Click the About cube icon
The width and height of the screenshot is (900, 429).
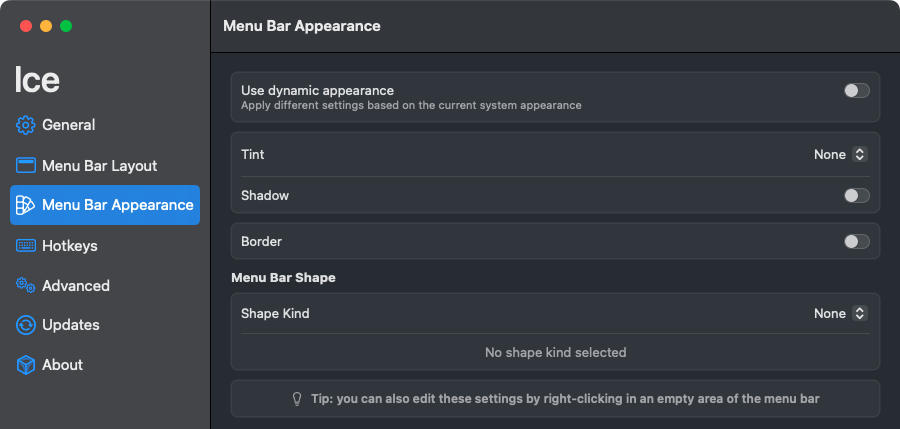pos(26,365)
